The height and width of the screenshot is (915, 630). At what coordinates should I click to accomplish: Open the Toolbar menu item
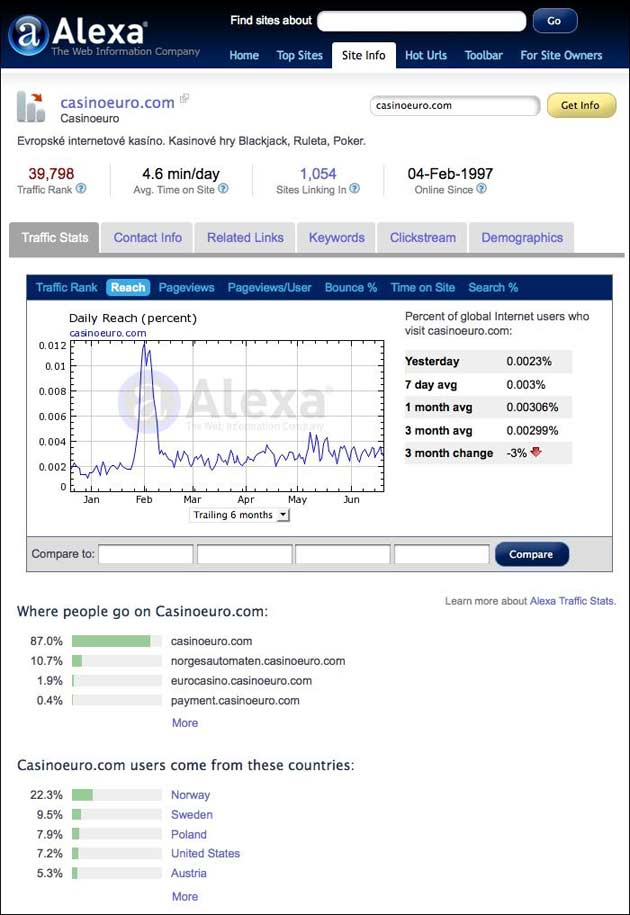click(484, 55)
